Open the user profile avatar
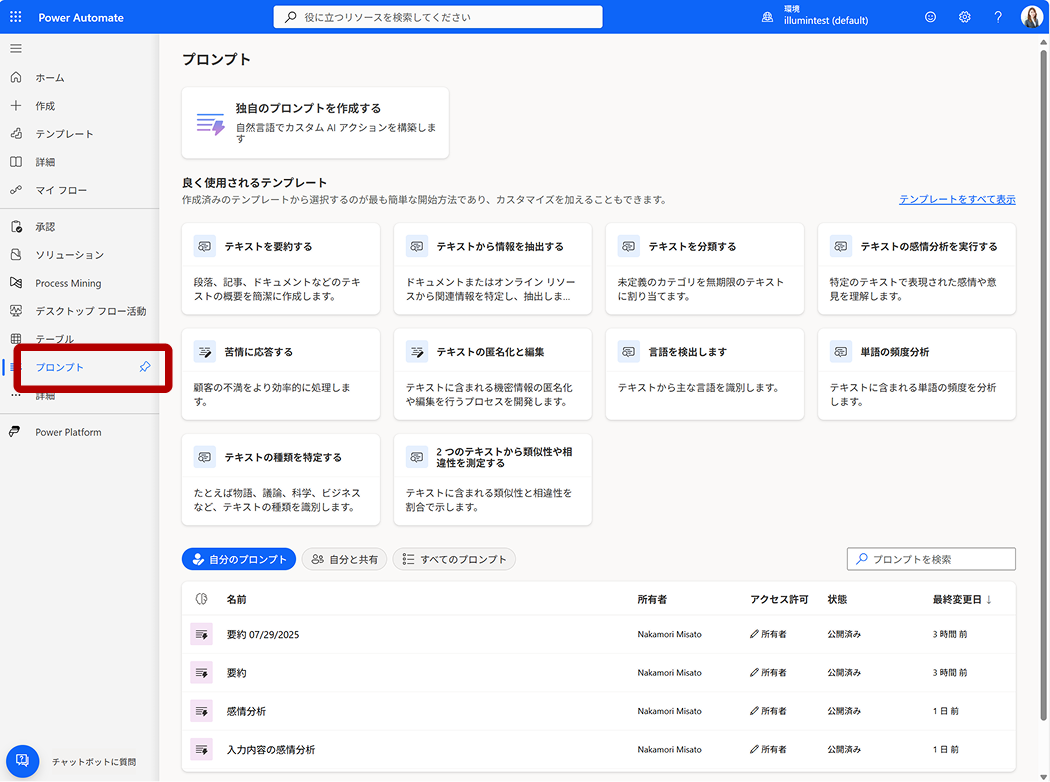The width and height of the screenshot is (1050, 782). (1031, 17)
